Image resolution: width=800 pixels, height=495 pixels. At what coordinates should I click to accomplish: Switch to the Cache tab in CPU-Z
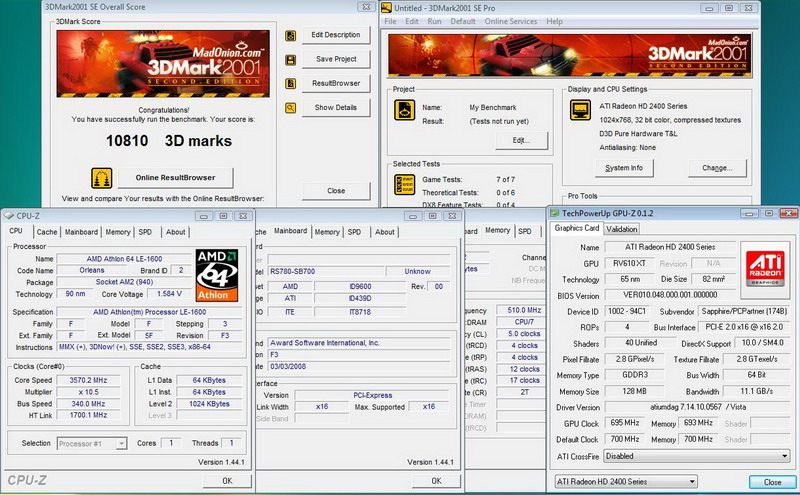click(47, 232)
